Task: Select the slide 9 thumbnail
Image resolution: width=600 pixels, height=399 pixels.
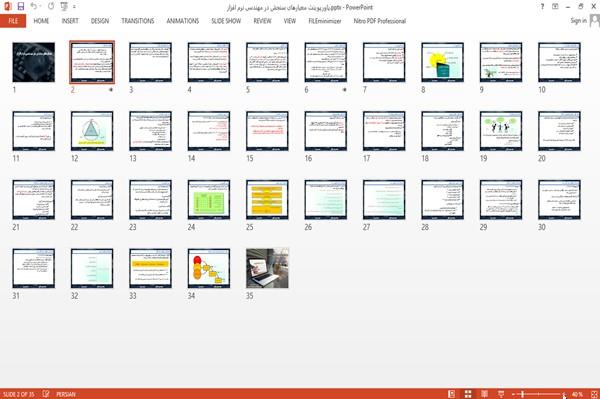Action: pyautogui.click(x=501, y=62)
